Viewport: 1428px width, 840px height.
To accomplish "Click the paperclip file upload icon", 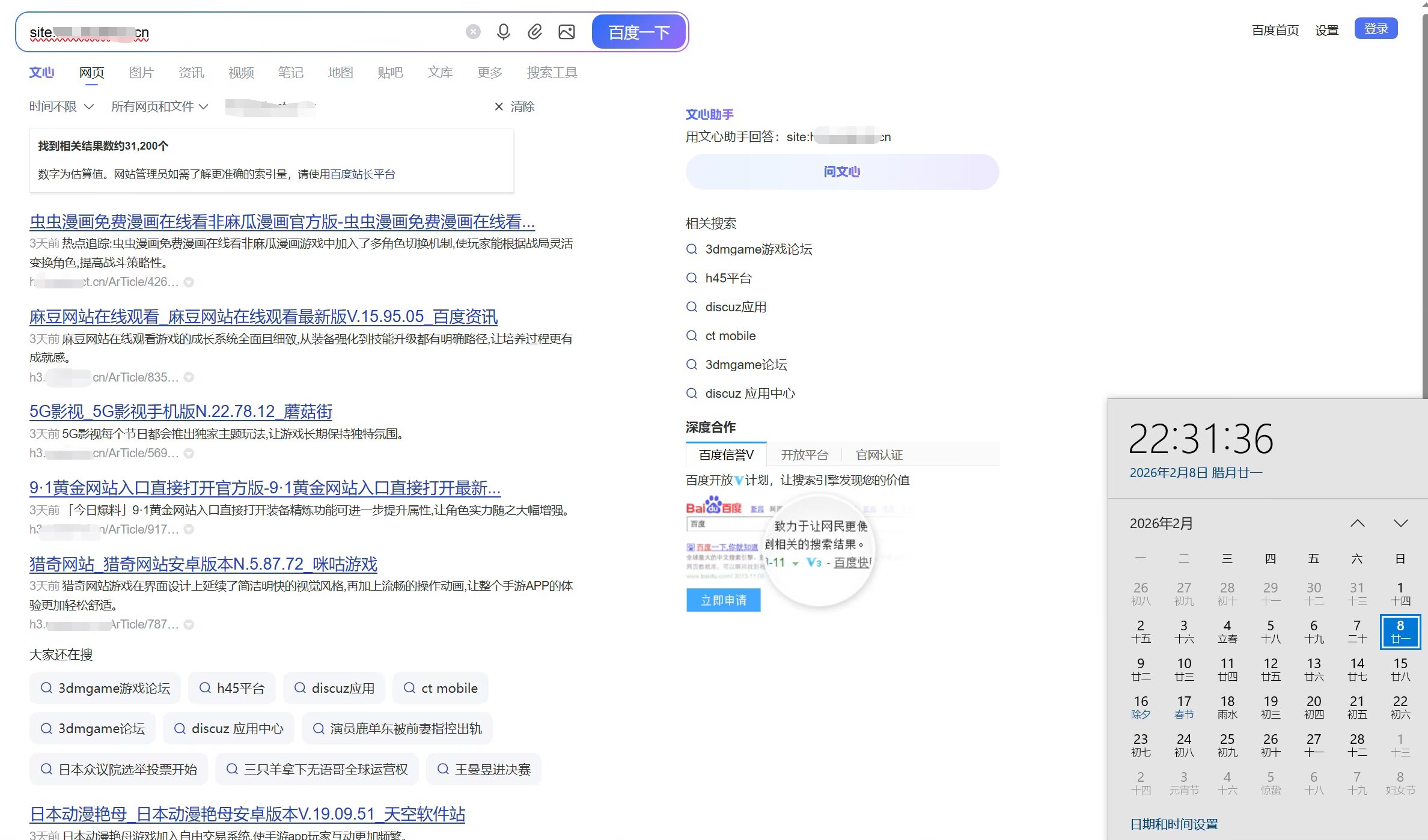I will coord(535,32).
